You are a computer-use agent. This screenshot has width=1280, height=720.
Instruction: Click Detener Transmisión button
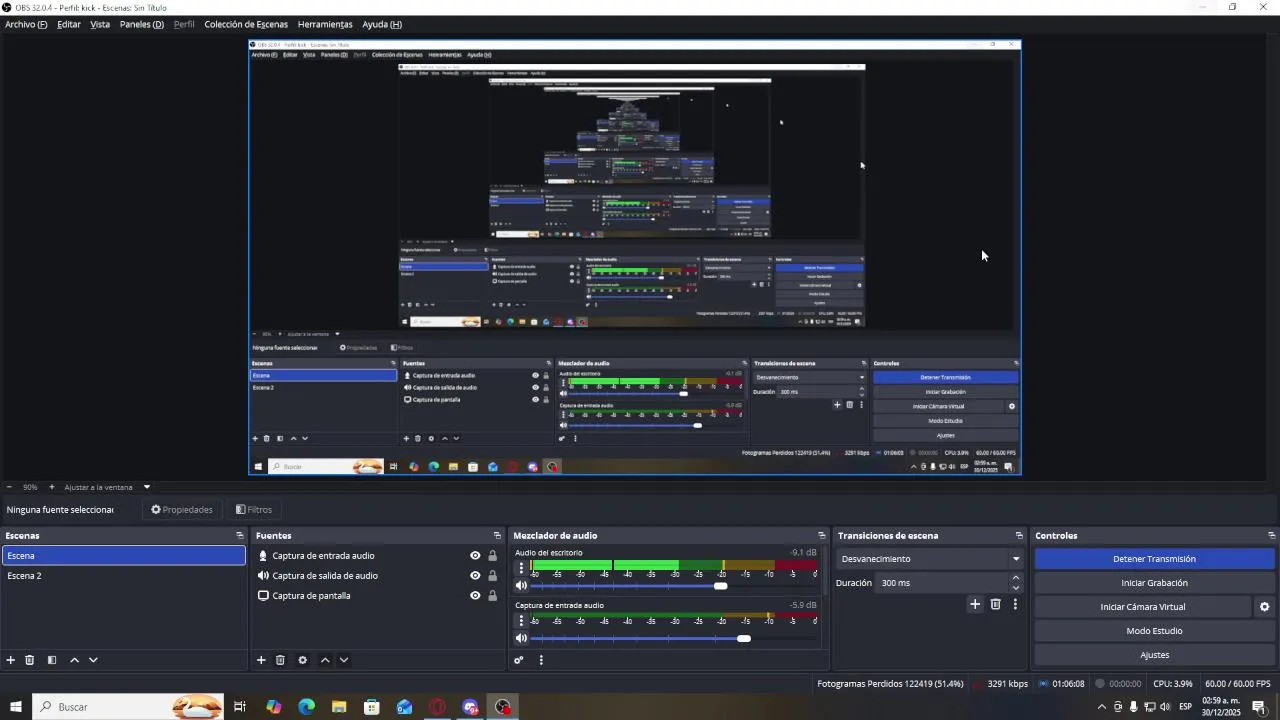pyautogui.click(x=1154, y=559)
